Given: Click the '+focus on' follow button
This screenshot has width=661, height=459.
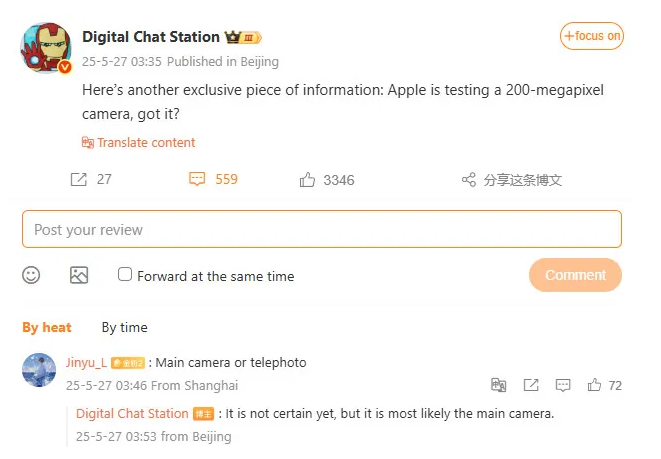Looking at the screenshot, I should point(592,36).
